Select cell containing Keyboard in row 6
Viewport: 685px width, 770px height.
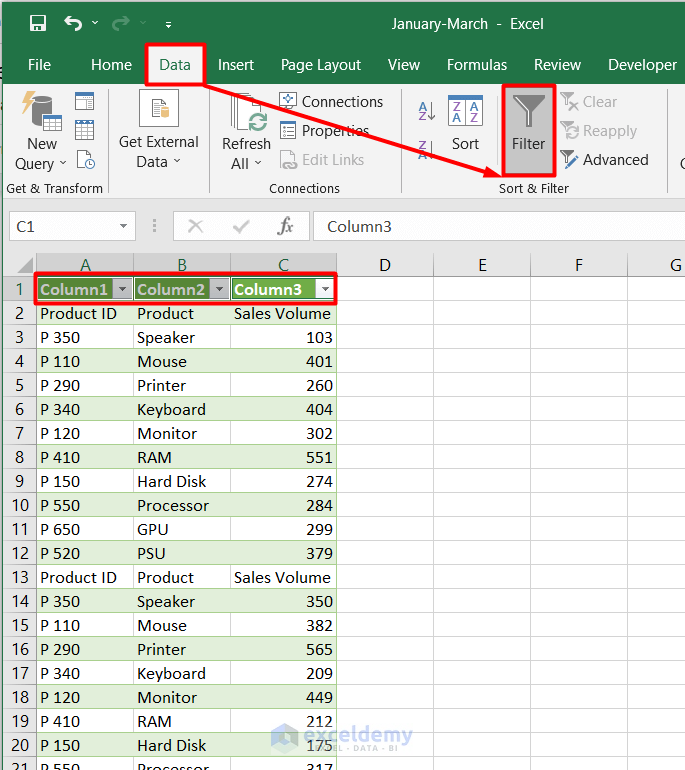point(171,409)
